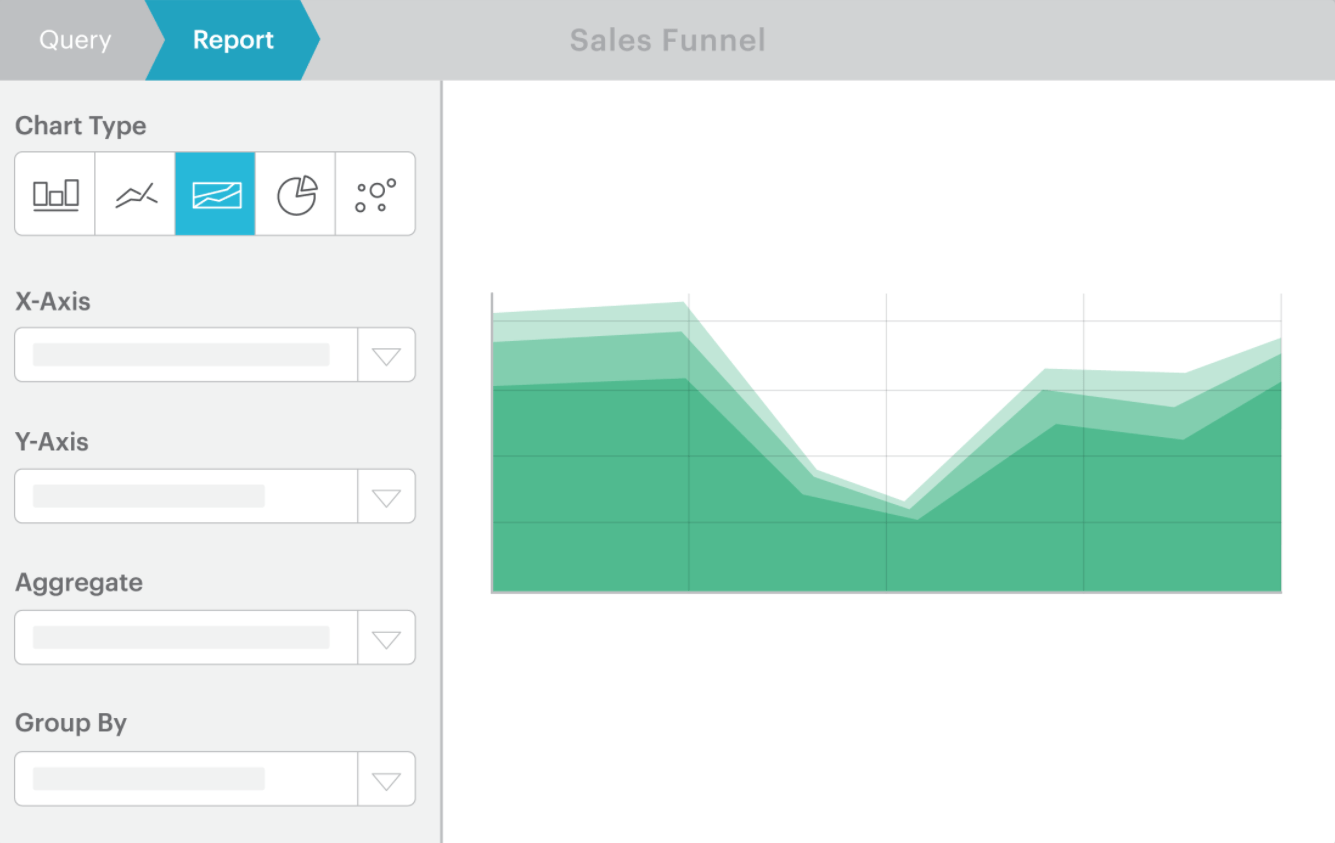Select the line chart type icon
Viewport: 1335px width, 843px height.
pyautogui.click(x=135, y=194)
